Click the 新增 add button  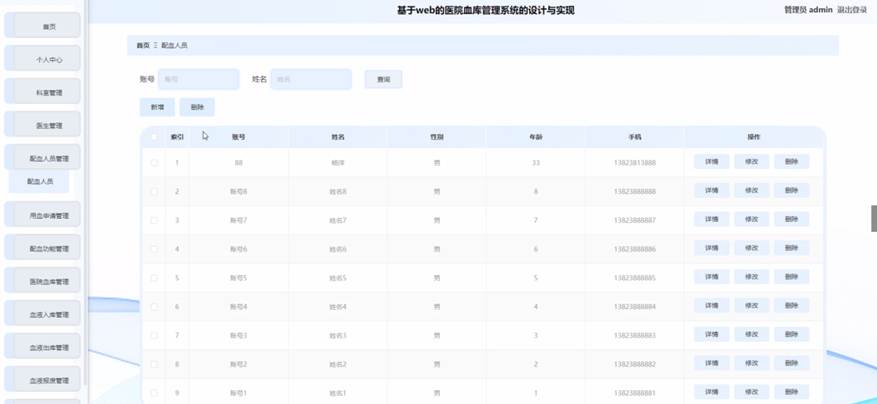[157, 107]
